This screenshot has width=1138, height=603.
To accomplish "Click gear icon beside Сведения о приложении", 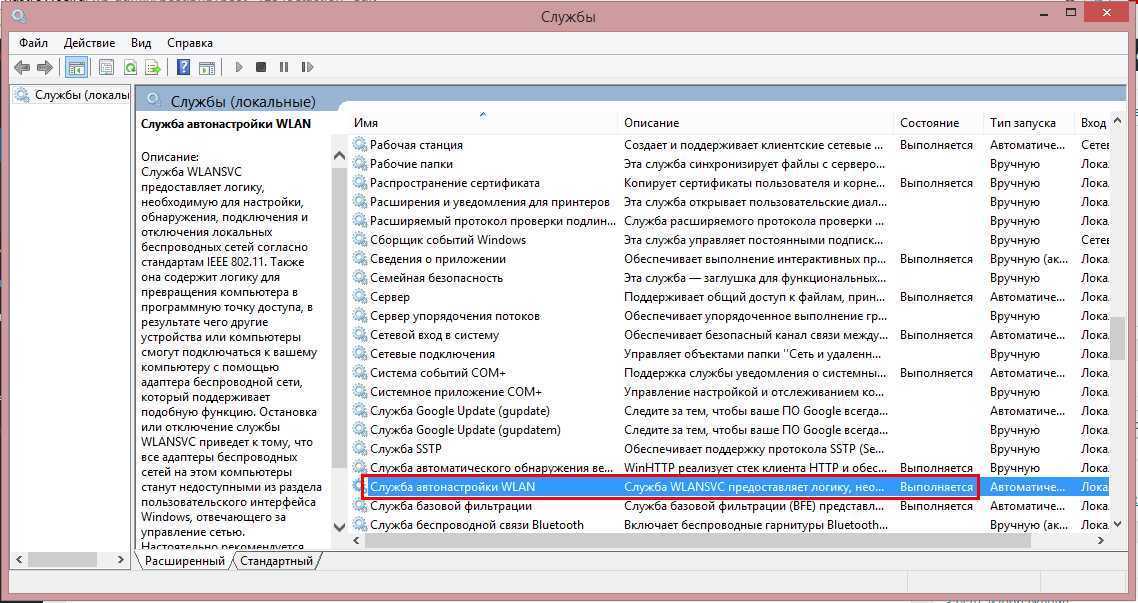I will [x=360, y=258].
